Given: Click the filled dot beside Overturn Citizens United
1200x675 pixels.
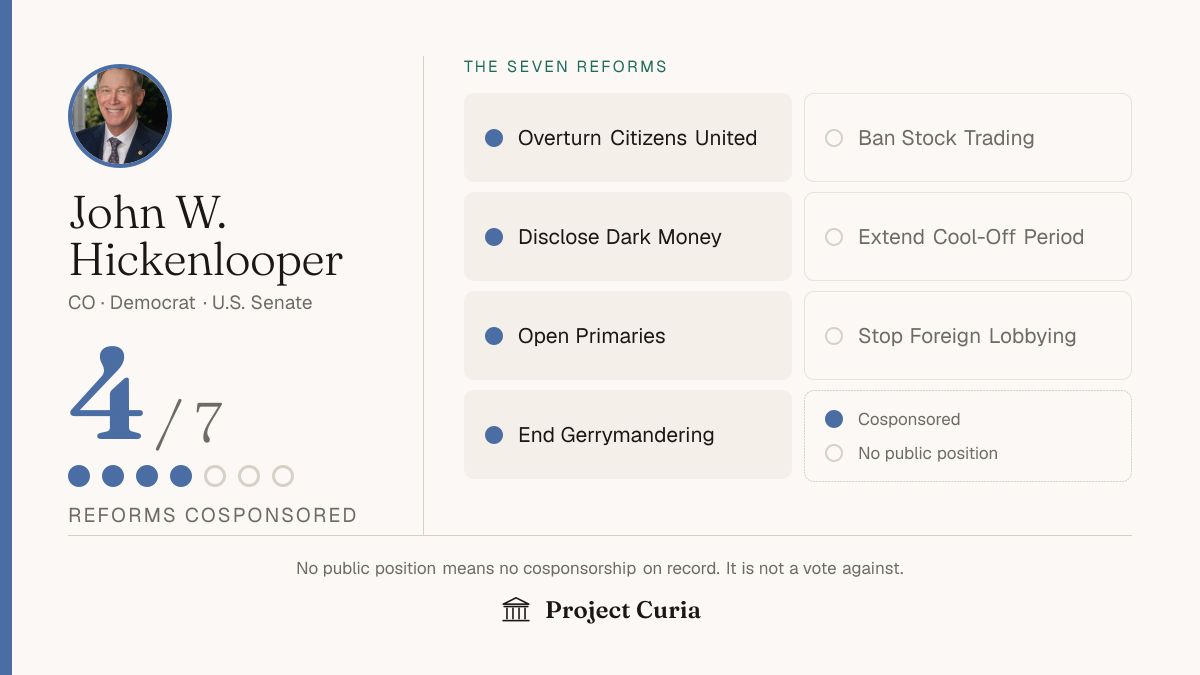Looking at the screenshot, I should click(494, 138).
